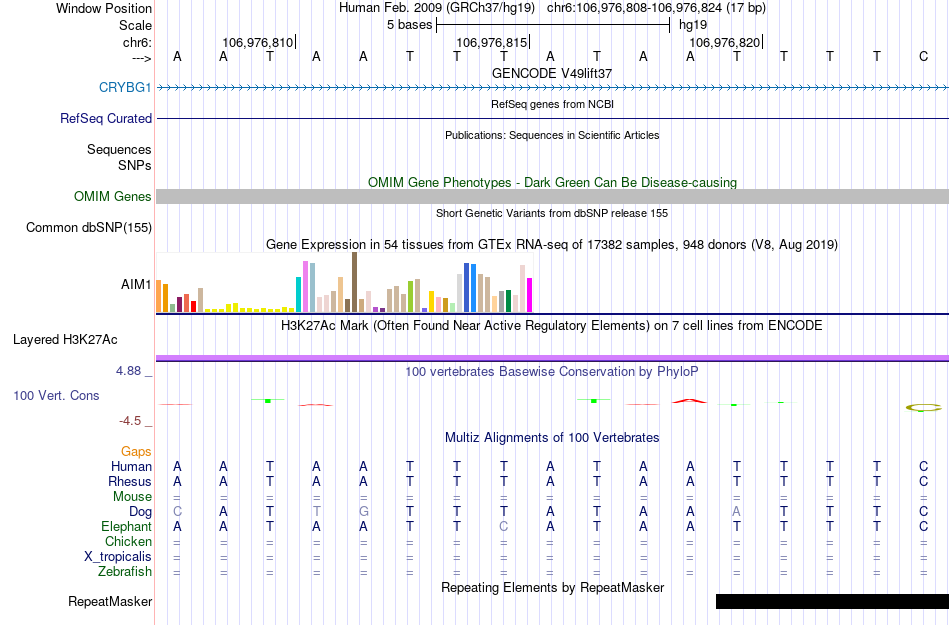Click the 'Human Feb. 2009 (GRCh37/hg19)' text

437,8
